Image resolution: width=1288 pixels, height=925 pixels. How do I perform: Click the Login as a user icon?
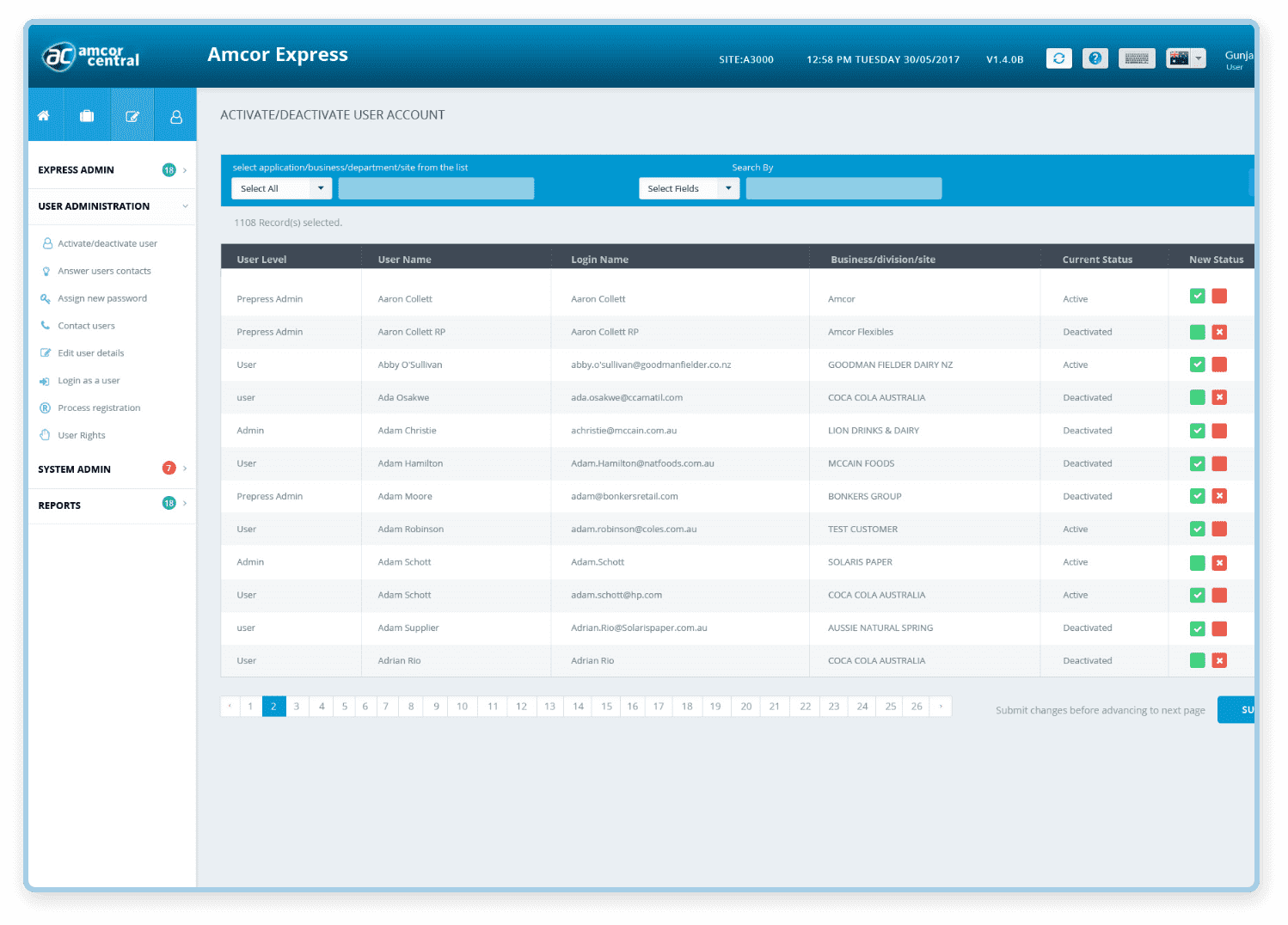coord(45,381)
